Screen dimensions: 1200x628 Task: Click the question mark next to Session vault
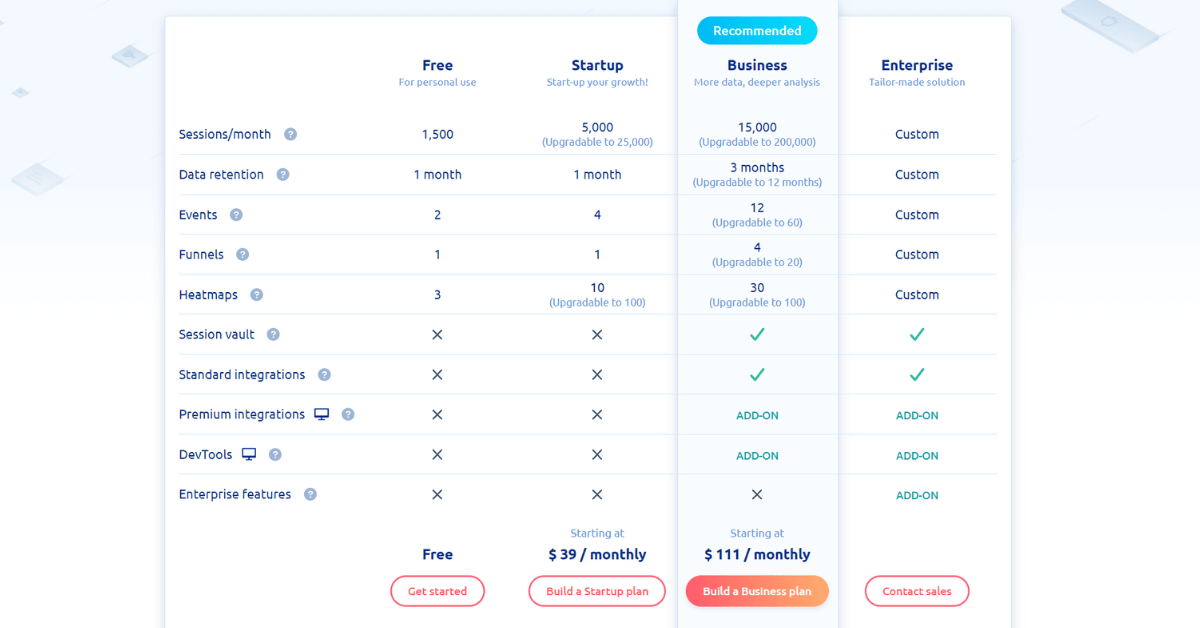(x=273, y=335)
